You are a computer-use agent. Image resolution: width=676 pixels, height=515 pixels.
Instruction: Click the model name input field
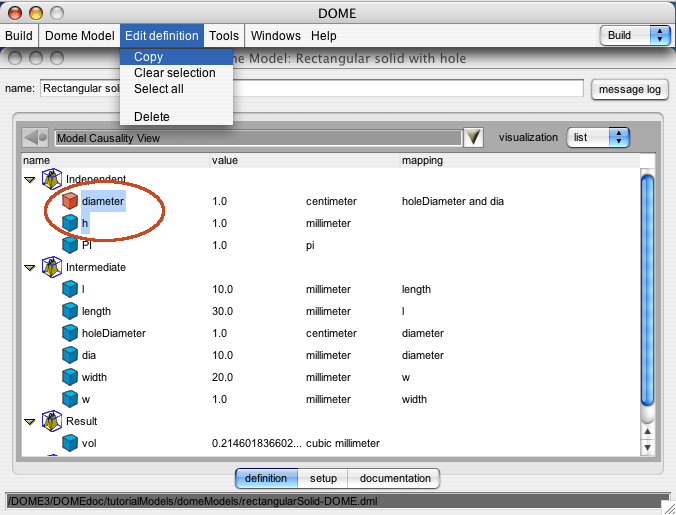point(312,88)
